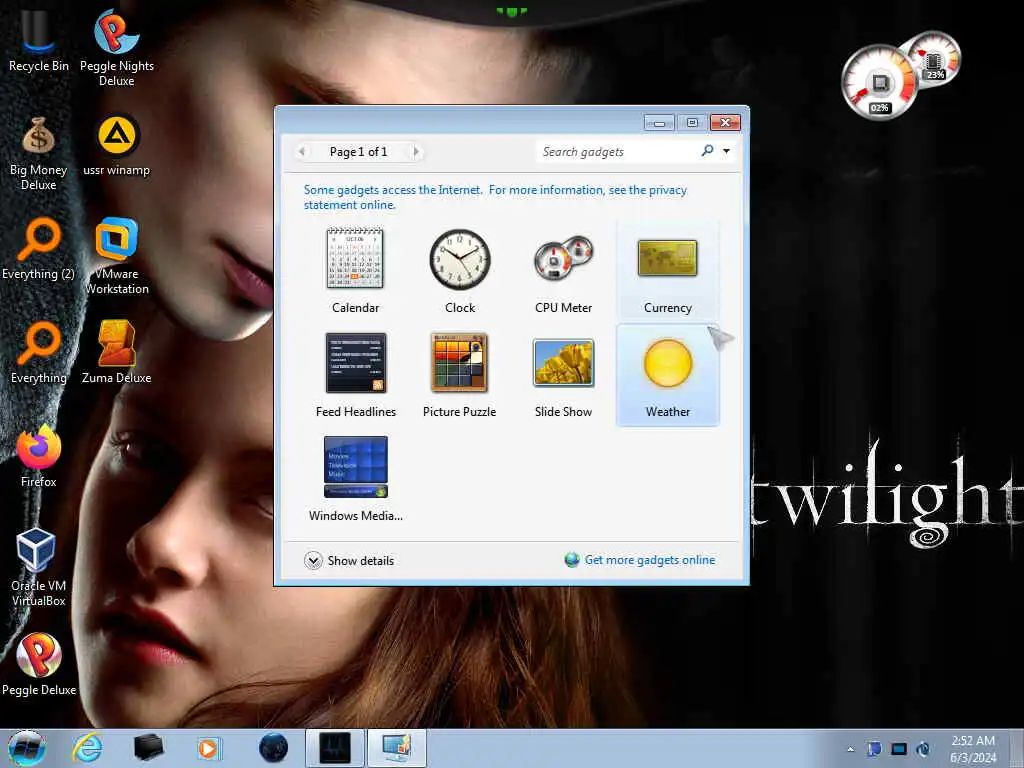This screenshot has width=1024, height=768.
Task: Switch to the black window taskbar button
Action: [335, 748]
